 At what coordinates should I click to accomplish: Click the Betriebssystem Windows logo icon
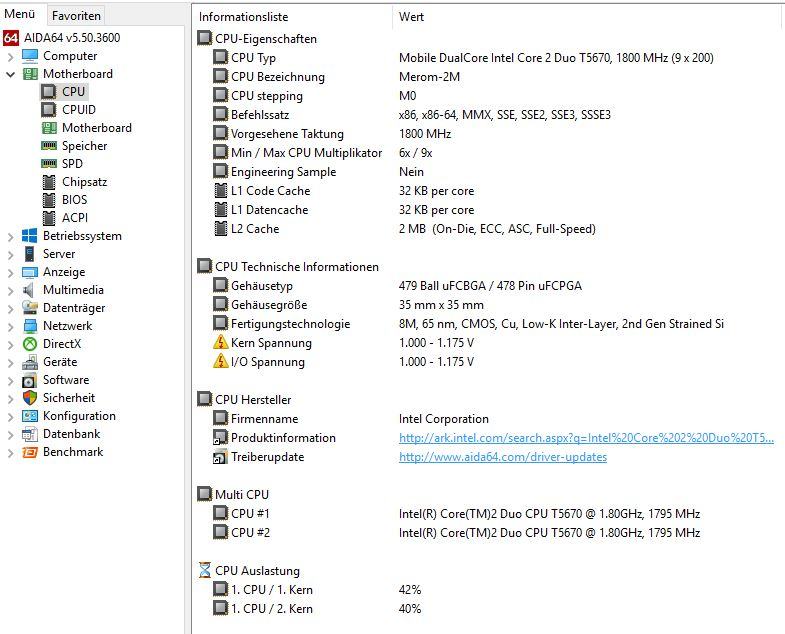pos(30,236)
